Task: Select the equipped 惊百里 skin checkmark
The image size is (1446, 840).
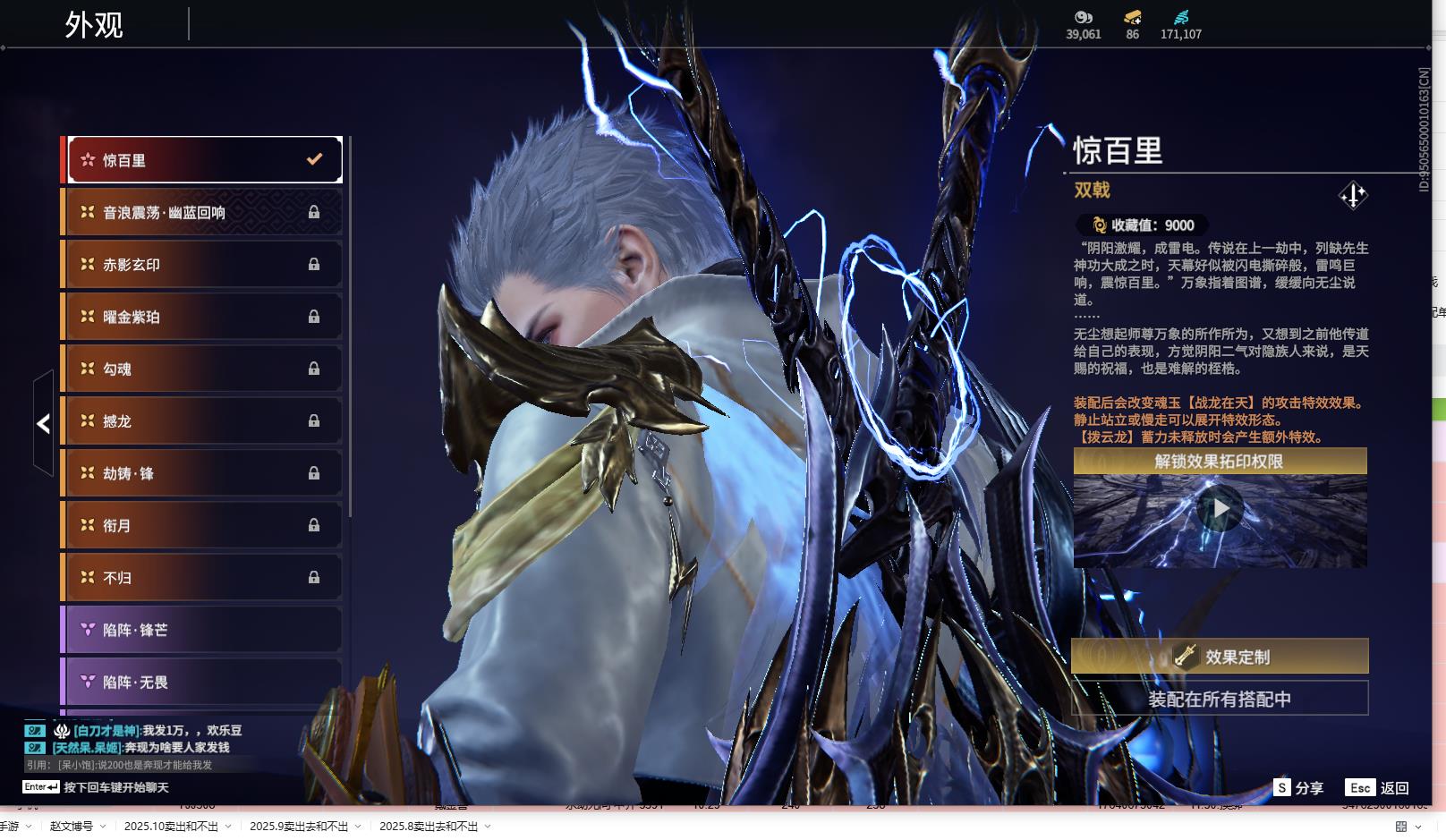Action: coord(314,159)
